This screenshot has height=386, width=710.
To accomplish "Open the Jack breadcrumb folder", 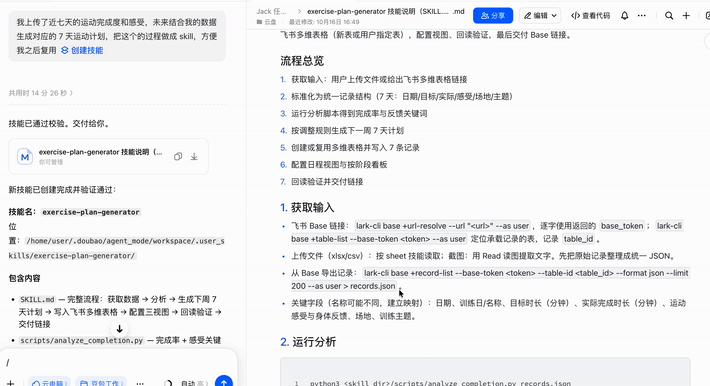I will pyautogui.click(x=271, y=11).
